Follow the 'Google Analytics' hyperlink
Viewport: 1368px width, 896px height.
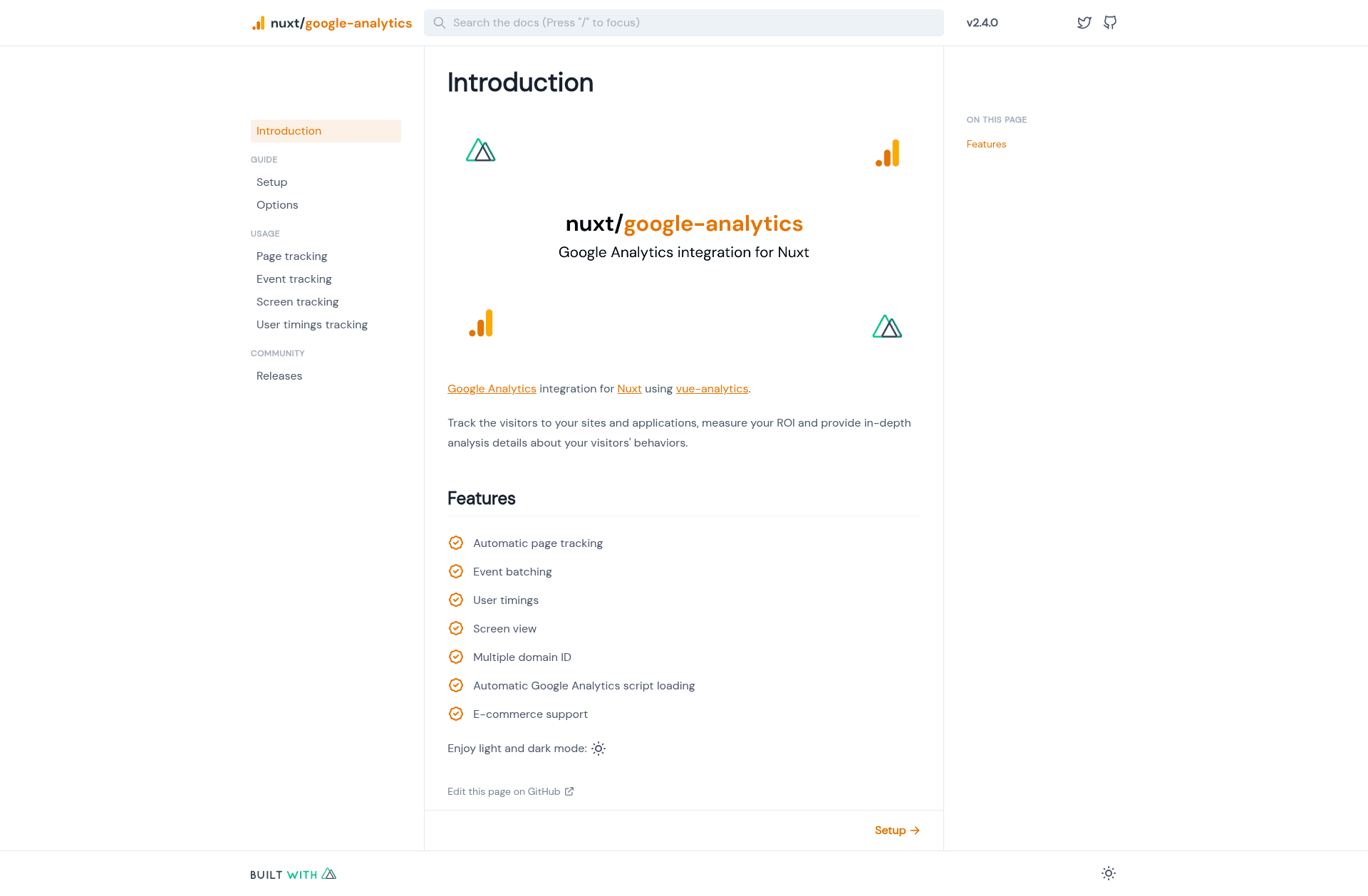tap(492, 389)
